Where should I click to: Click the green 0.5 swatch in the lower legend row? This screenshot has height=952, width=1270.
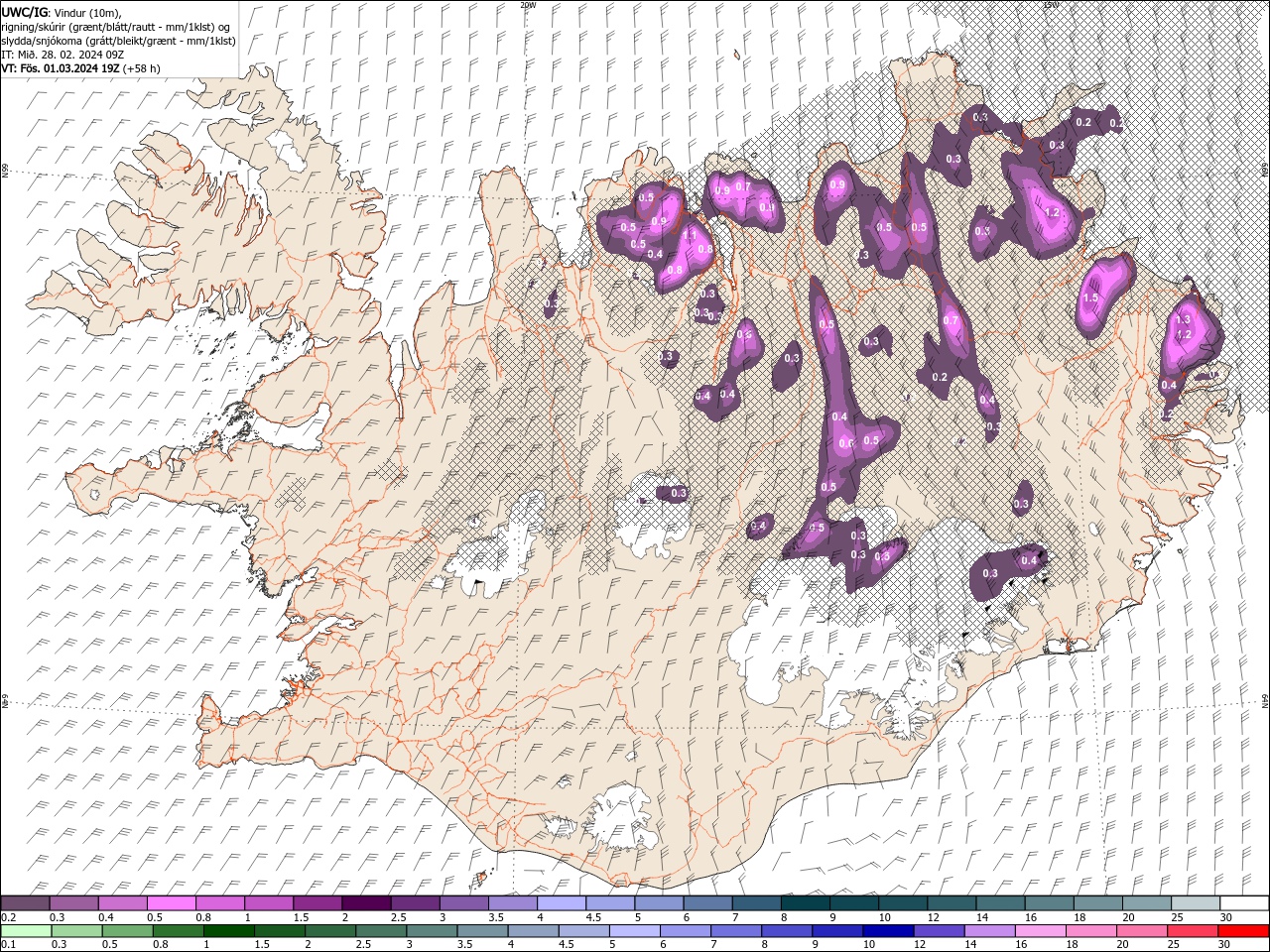pyautogui.click(x=126, y=931)
